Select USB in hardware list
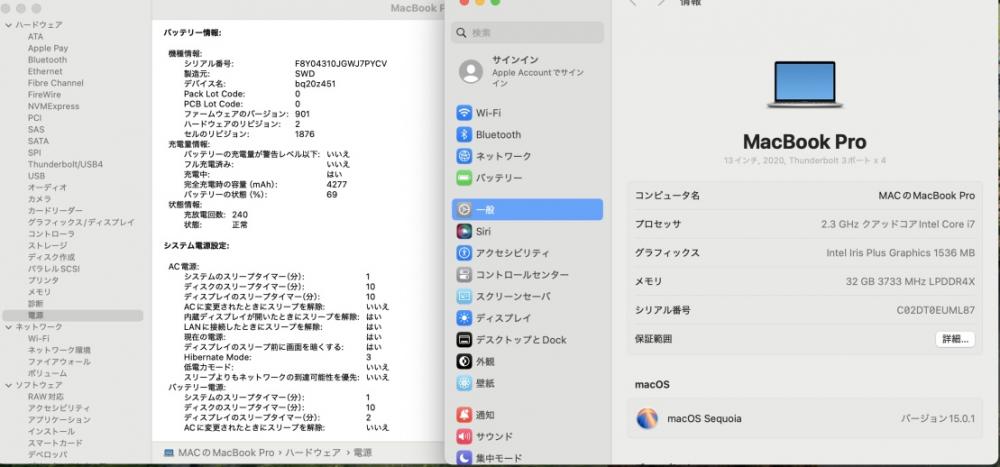Screen dimensions: 1000x467 click(36, 176)
